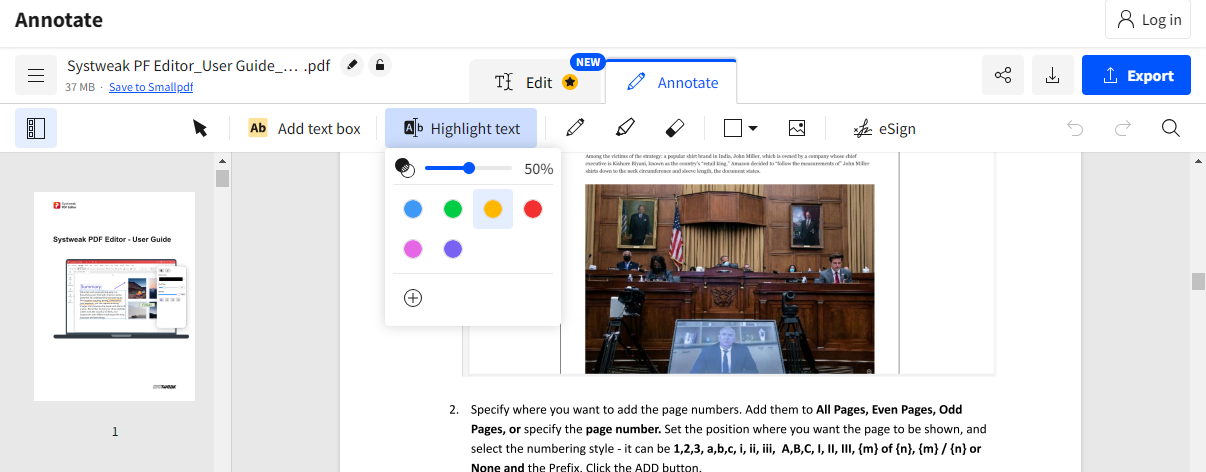
Task: Click the opacity icon in color popup
Action: point(404,168)
